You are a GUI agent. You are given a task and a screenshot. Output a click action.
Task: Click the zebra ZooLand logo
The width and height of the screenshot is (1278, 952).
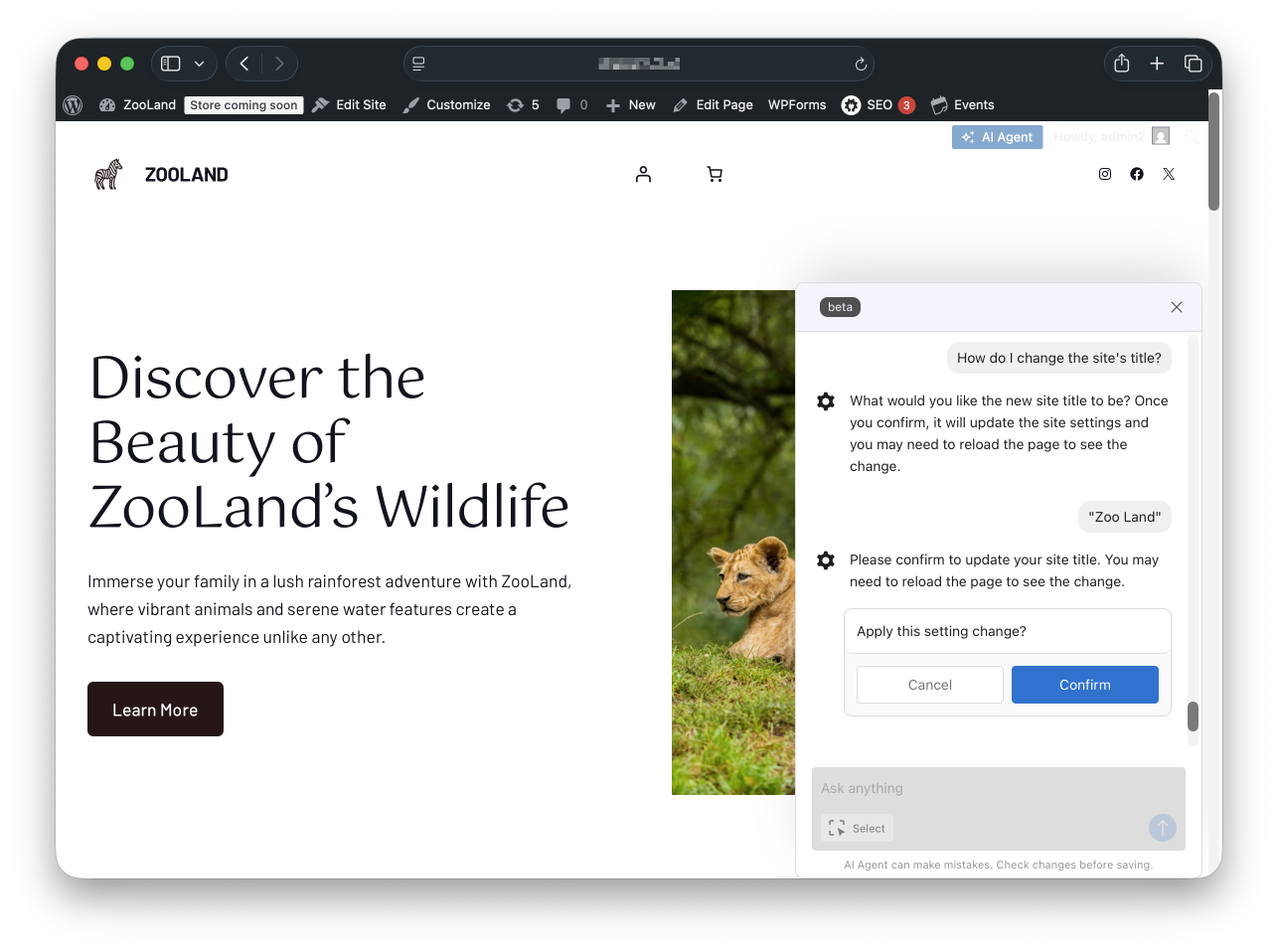coord(108,175)
